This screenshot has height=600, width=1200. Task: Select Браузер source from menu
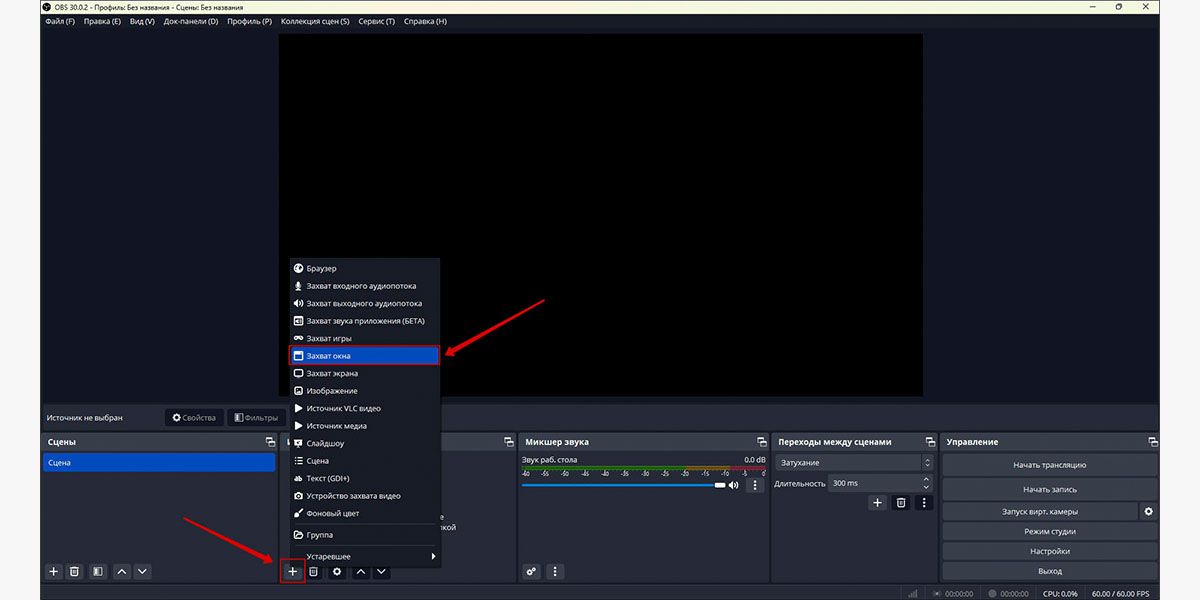click(x=365, y=268)
